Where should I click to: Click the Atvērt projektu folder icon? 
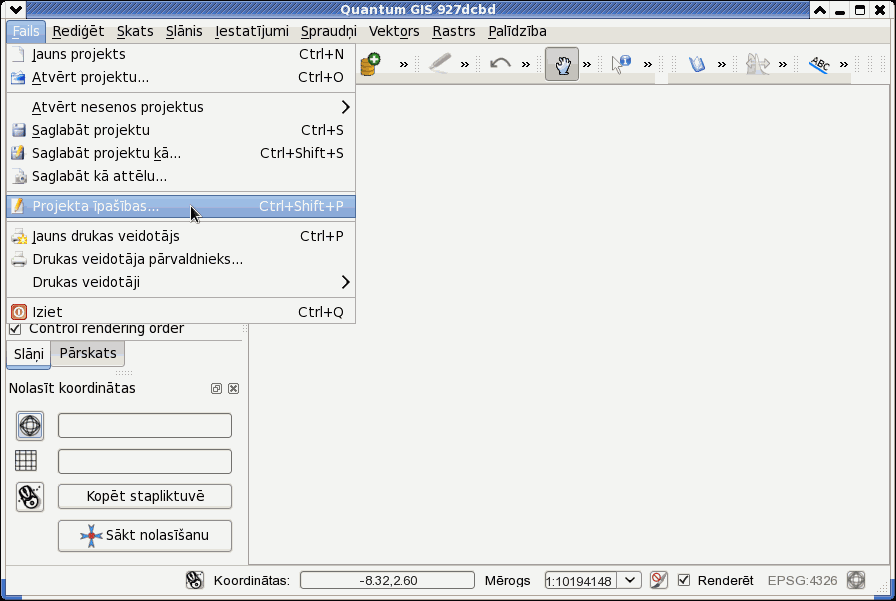[x=18, y=77]
